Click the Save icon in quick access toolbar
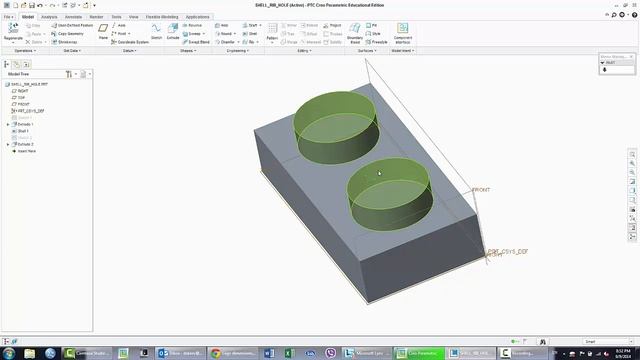 coord(31,5)
